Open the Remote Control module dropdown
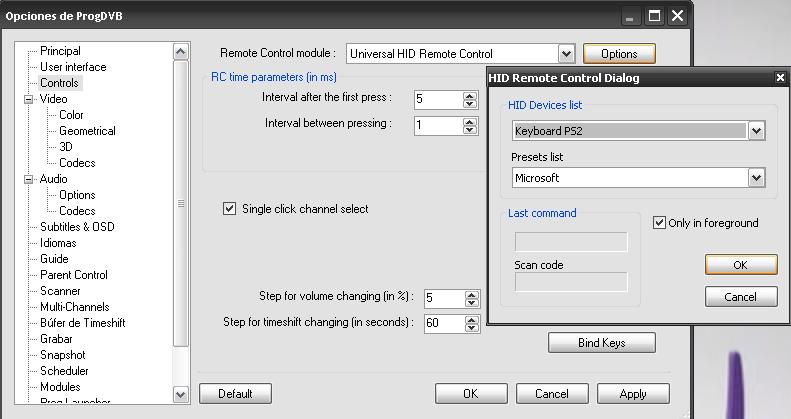This screenshot has height=419, width=791. (566, 54)
